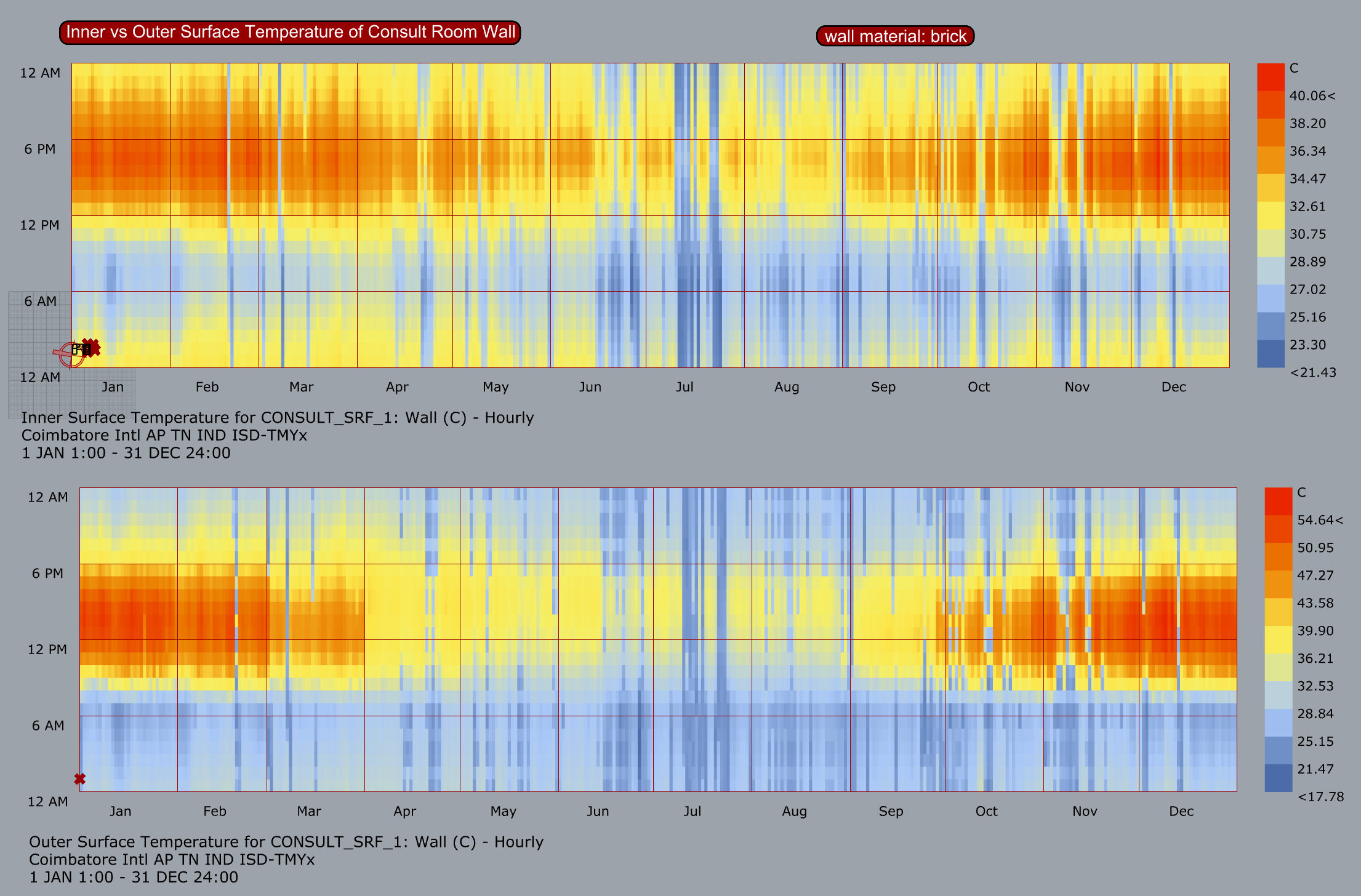Click the <21.43 minimum label of upper legend
This screenshot has height=896, width=1361.
(1312, 372)
